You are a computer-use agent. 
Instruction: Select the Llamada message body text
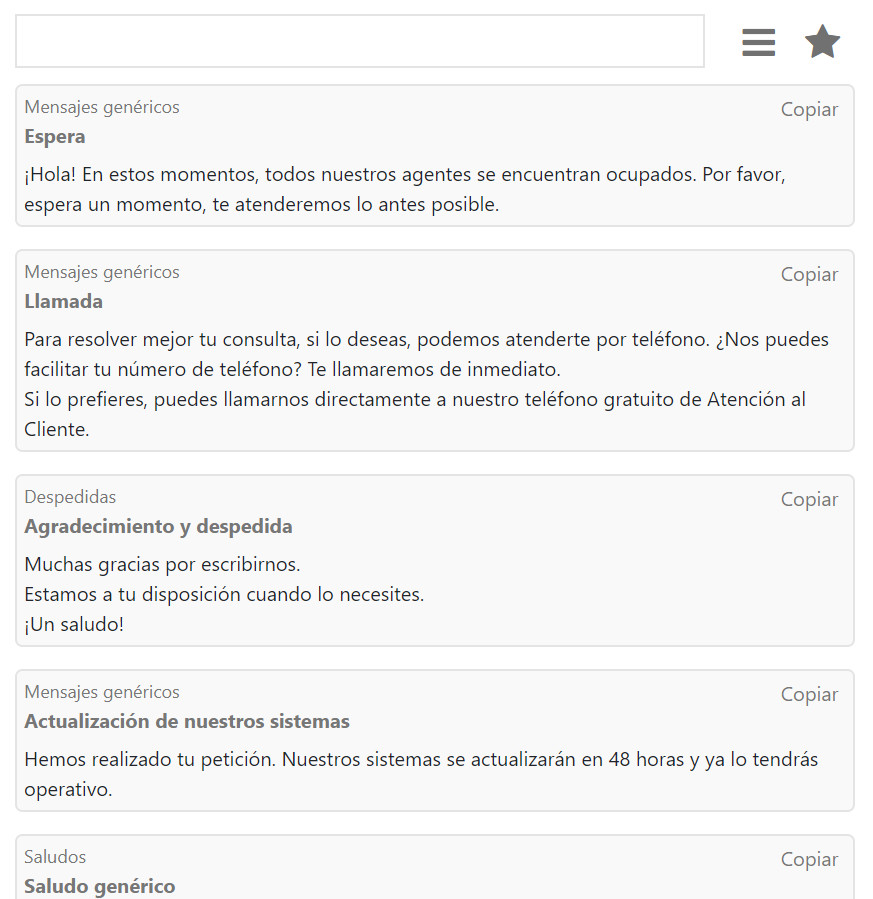coord(426,385)
